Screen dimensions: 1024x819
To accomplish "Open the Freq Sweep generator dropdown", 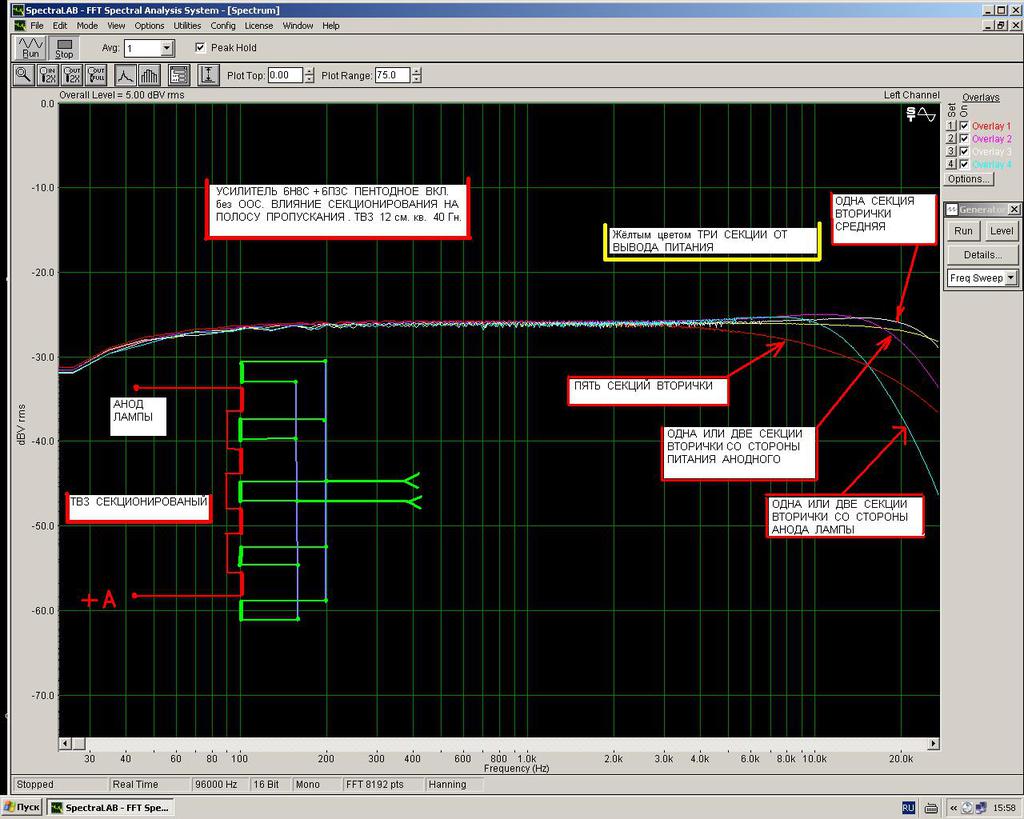I will 1011,278.
